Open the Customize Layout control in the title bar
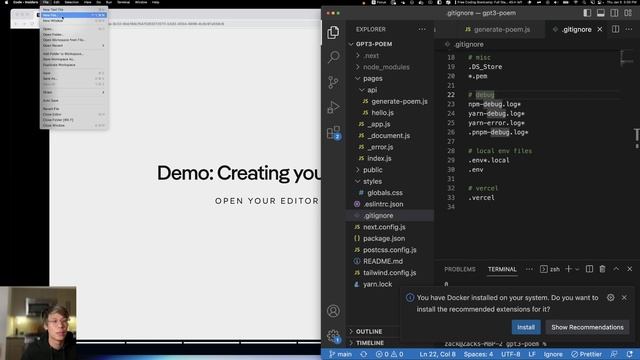640x360 pixels. (x=628, y=13)
